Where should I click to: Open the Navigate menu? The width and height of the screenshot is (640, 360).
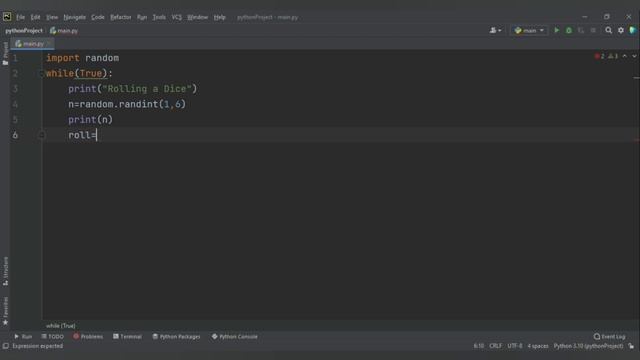point(75,17)
